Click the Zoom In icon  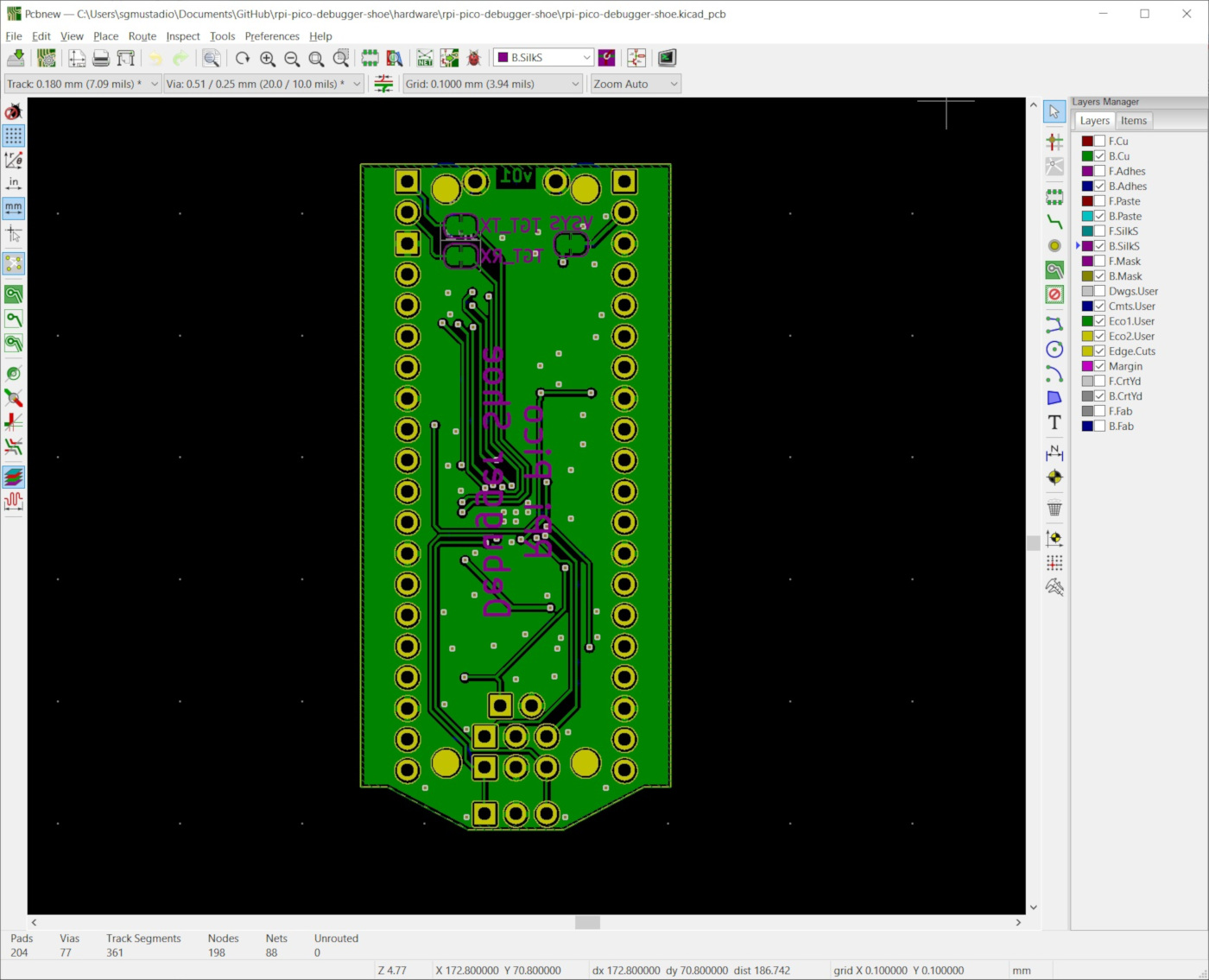click(x=268, y=58)
